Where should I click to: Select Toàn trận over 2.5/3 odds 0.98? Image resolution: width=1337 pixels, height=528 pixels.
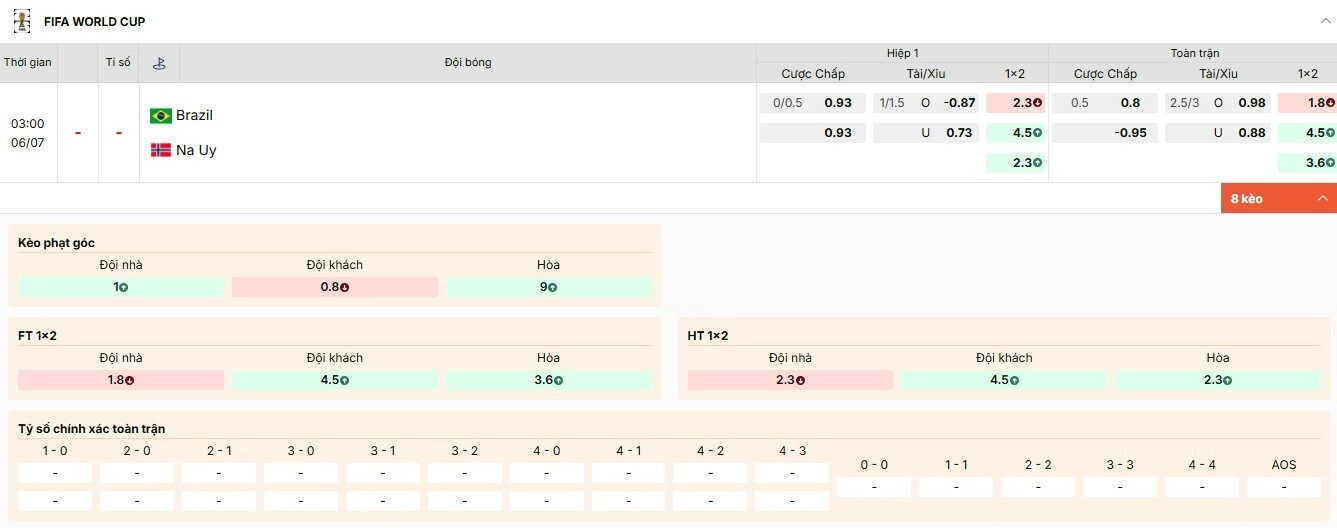coord(1218,103)
